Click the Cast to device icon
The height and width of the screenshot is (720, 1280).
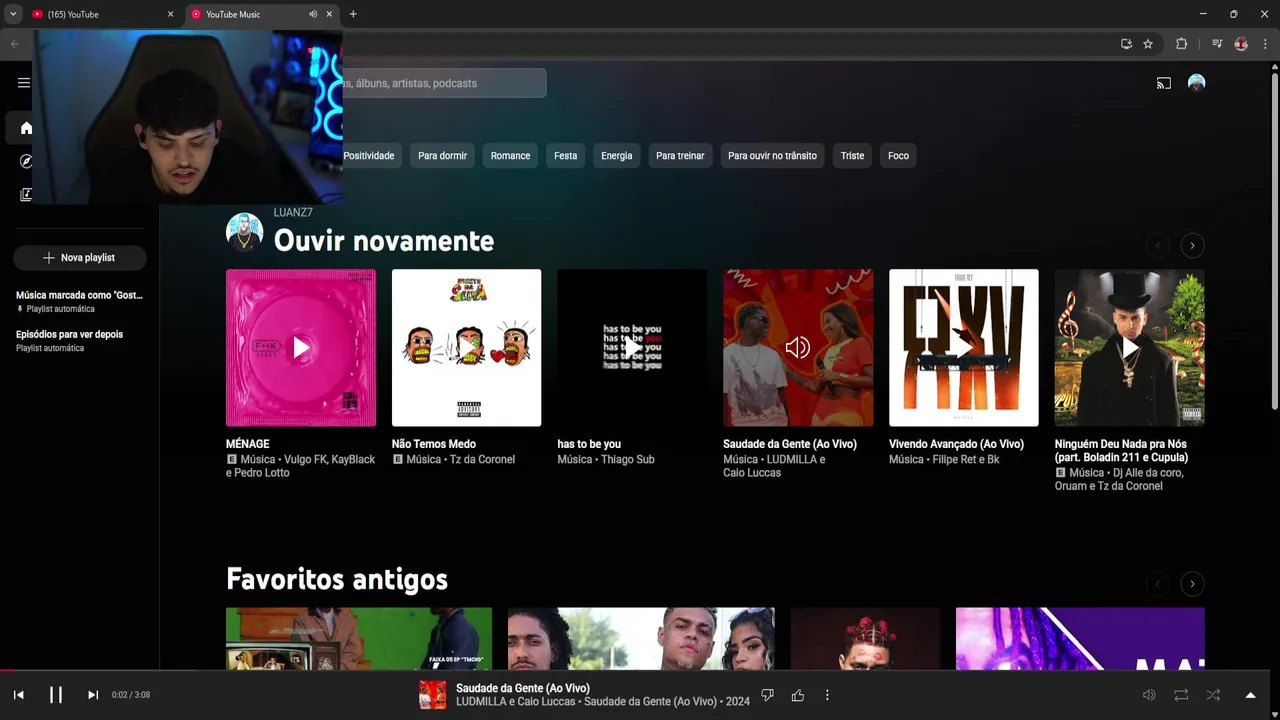coord(1164,83)
